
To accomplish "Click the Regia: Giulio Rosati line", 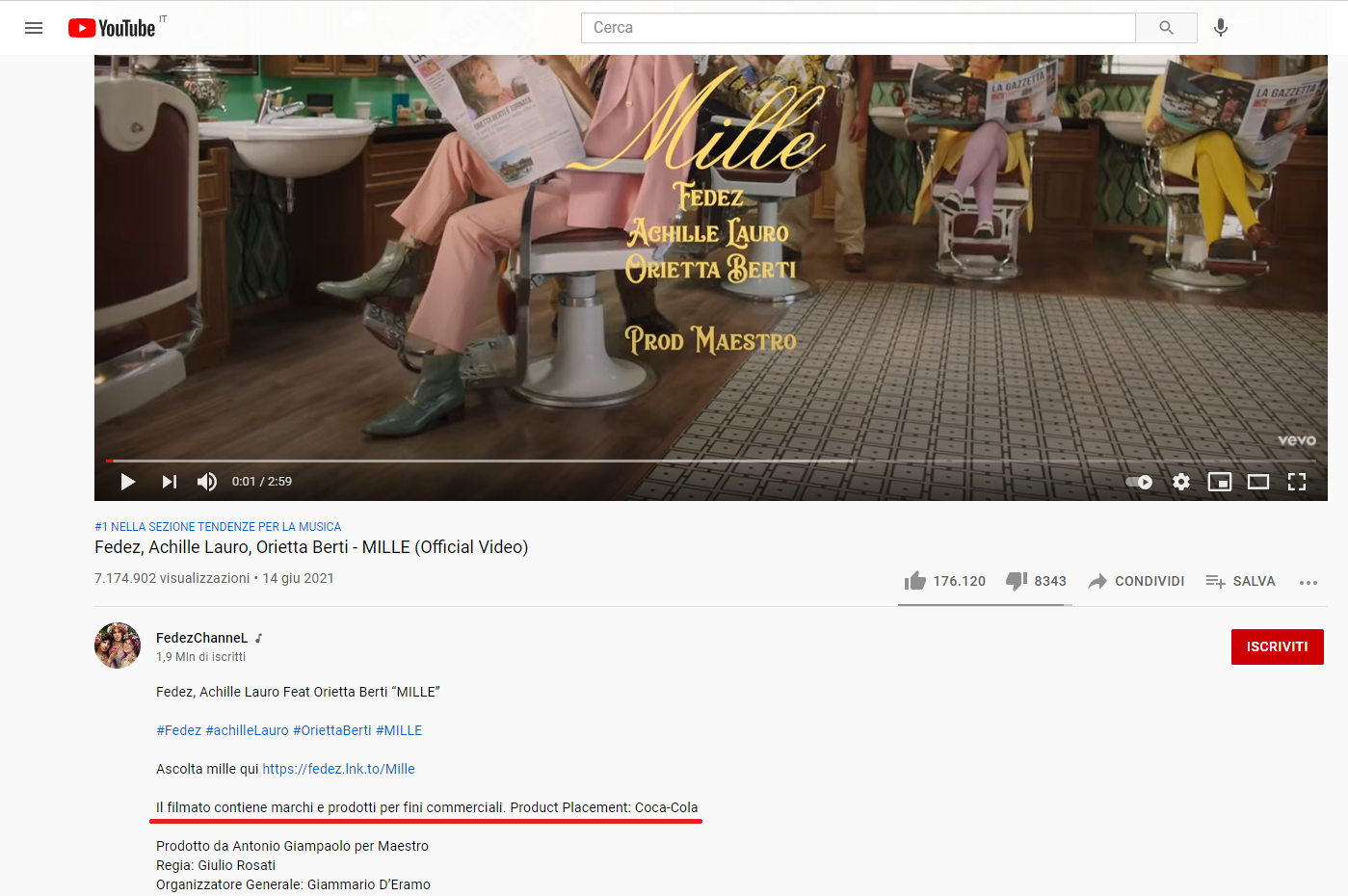I will 216,865.
